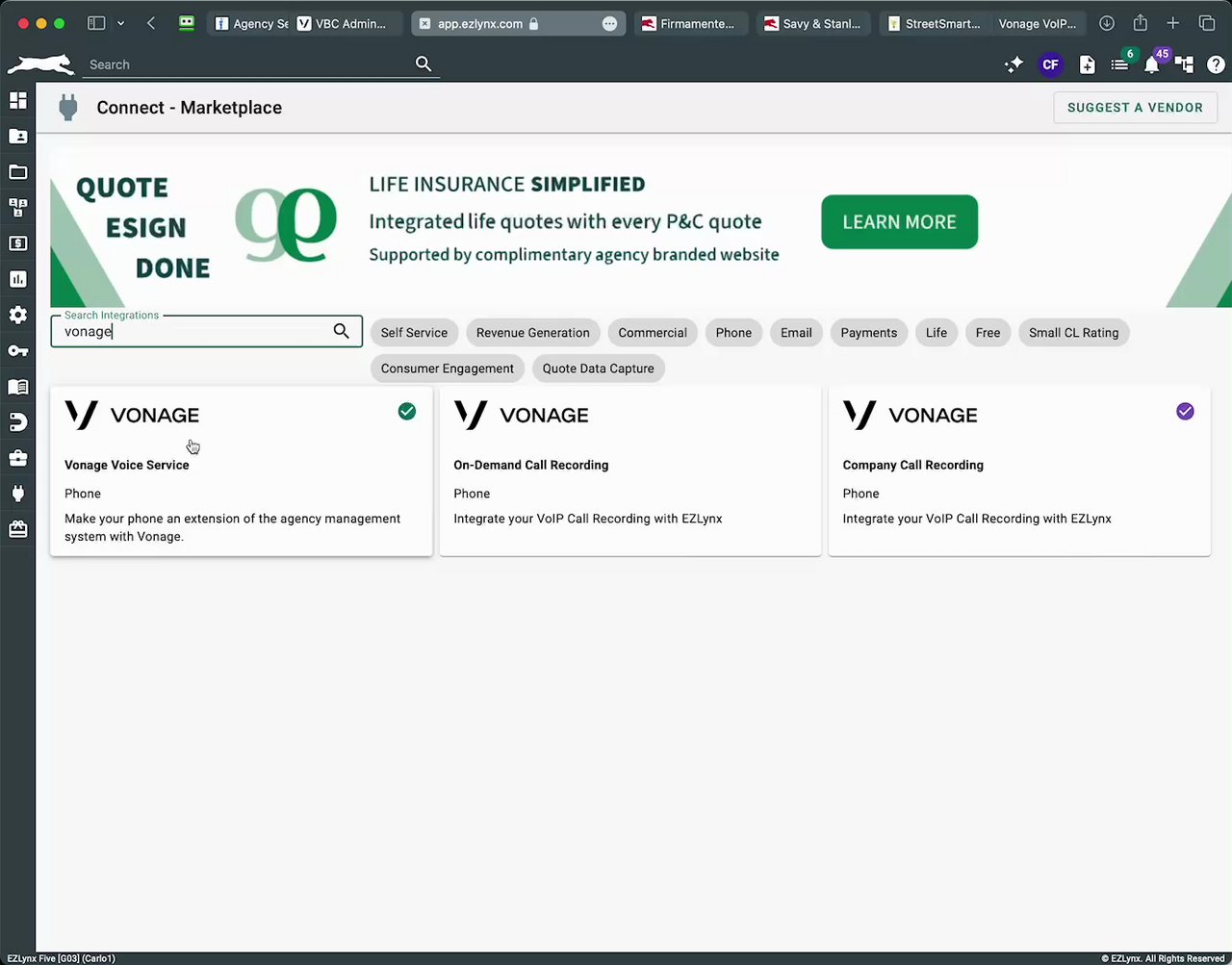Click the Safari share icon

(x=1141, y=23)
